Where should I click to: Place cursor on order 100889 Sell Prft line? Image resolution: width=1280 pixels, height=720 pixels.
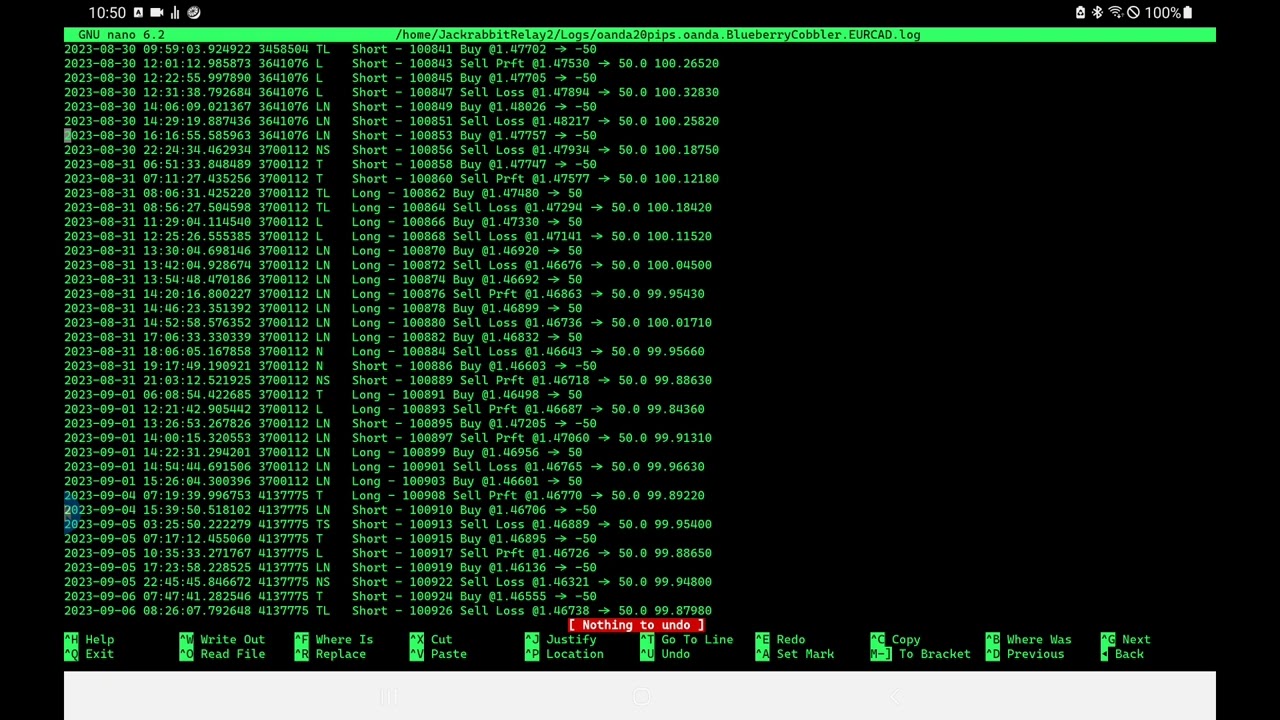point(388,380)
